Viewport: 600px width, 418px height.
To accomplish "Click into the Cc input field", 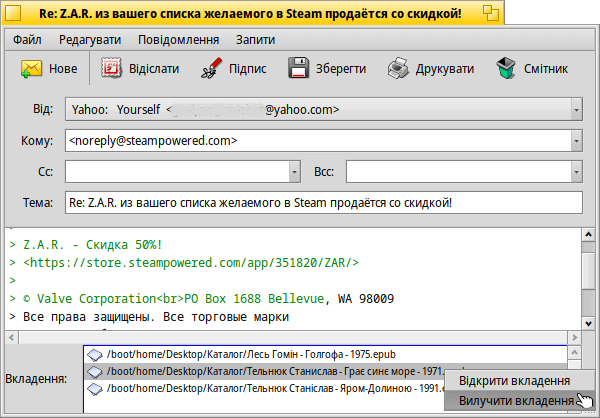I will 178,172.
